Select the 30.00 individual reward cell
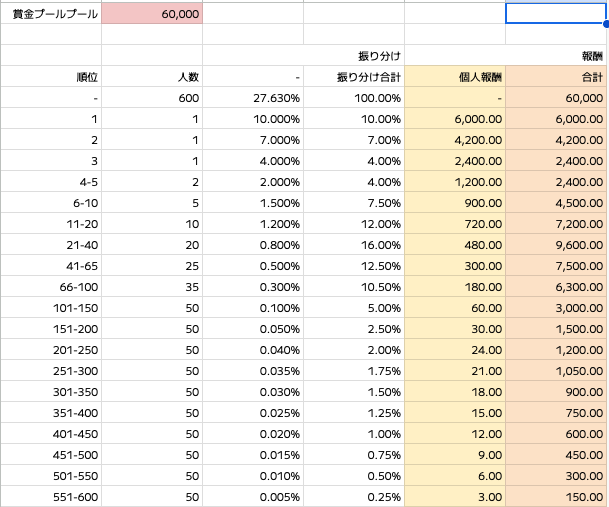This screenshot has width=609, height=507. tap(455, 328)
